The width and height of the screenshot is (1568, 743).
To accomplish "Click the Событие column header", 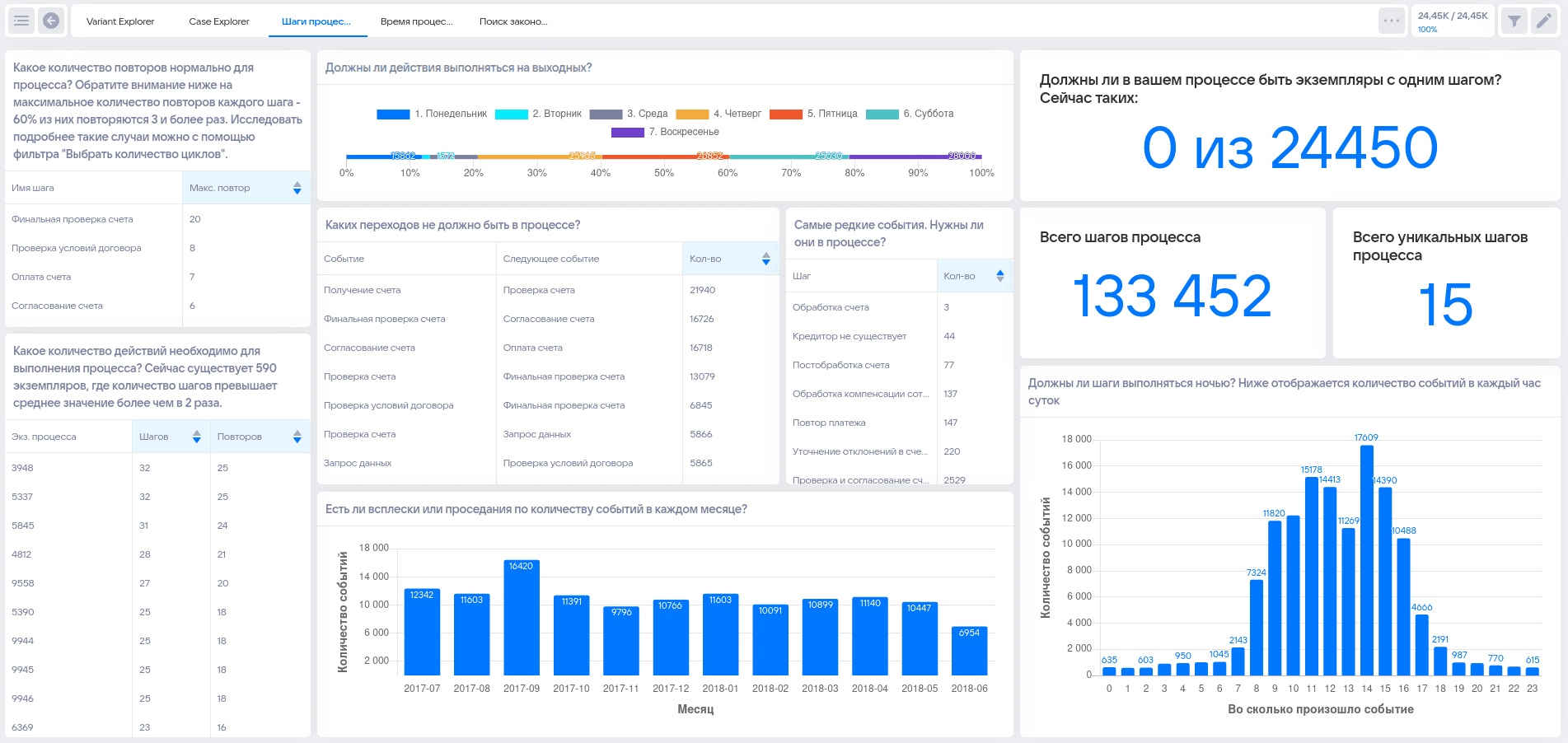I will (x=407, y=259).
